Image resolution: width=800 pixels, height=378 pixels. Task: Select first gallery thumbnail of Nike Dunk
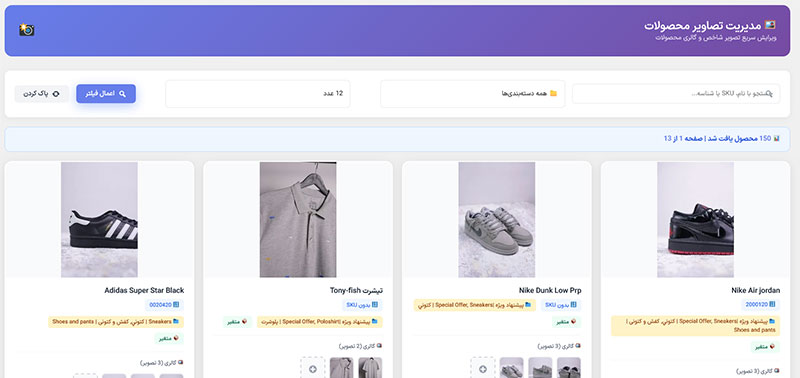(x=568, y=368)
